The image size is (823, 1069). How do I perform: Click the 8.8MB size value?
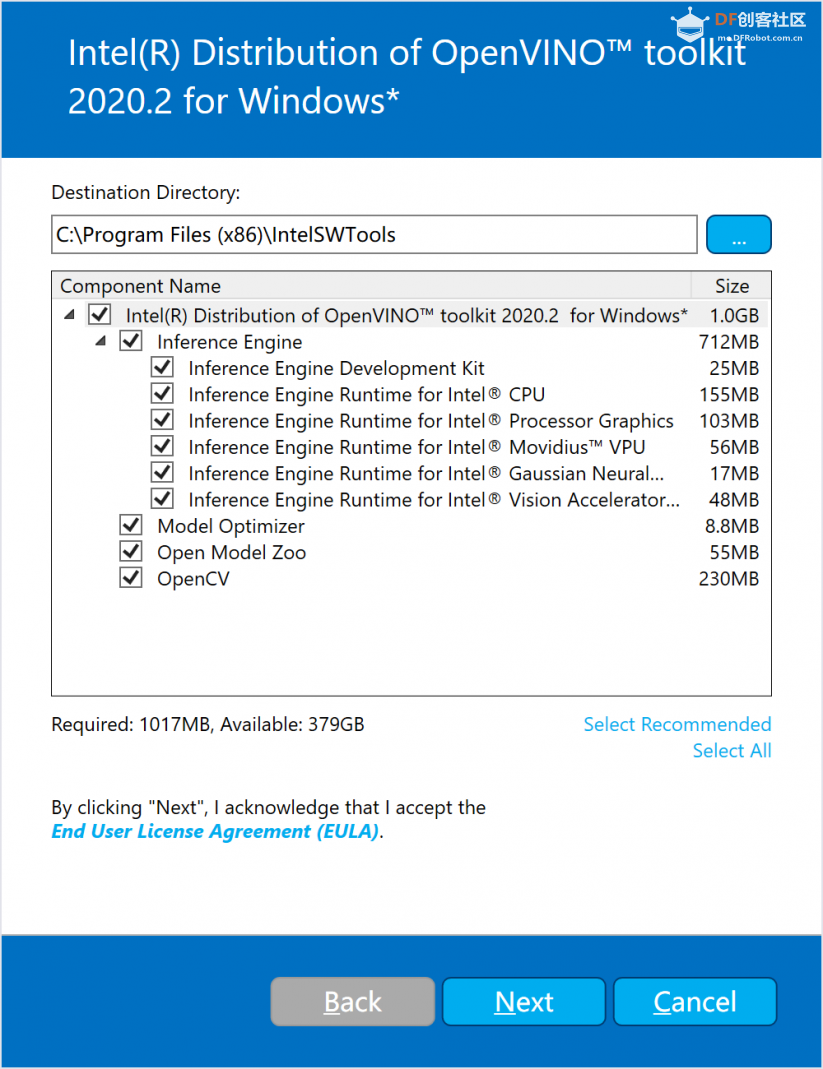pos(732,526)
